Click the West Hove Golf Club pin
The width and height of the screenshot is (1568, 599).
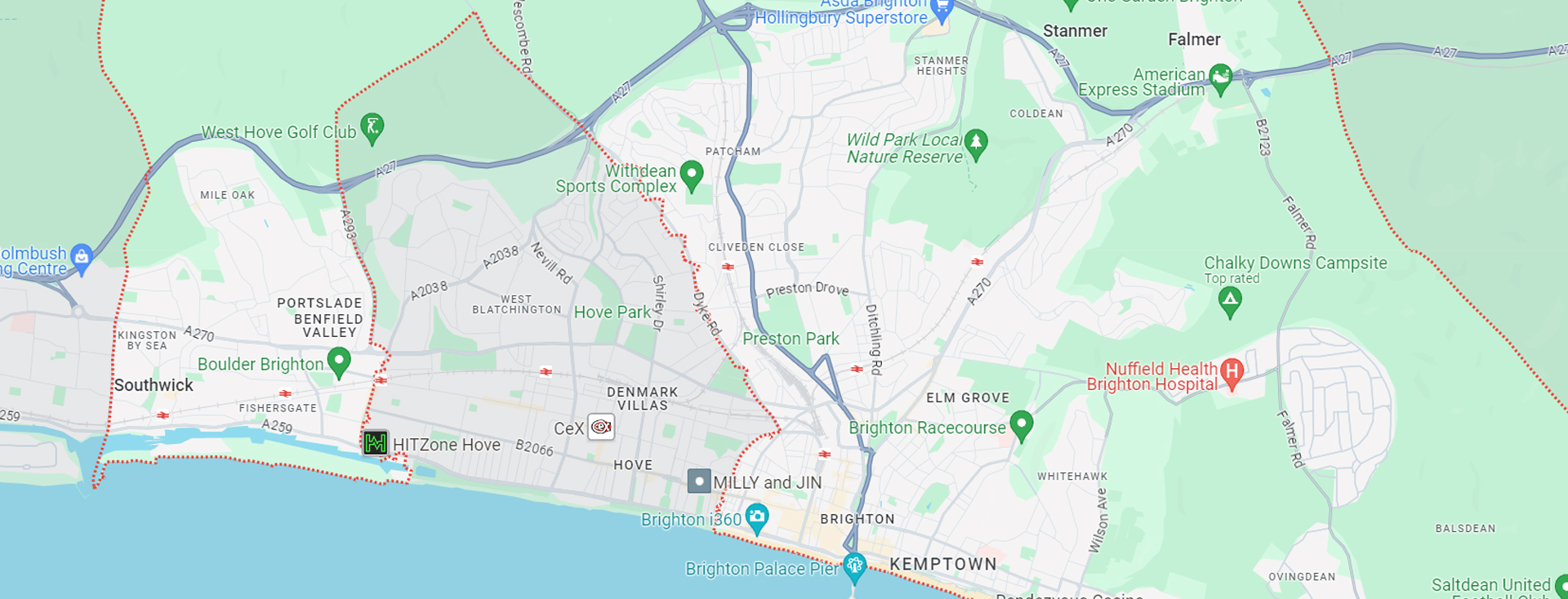click(x=372, y=128)
